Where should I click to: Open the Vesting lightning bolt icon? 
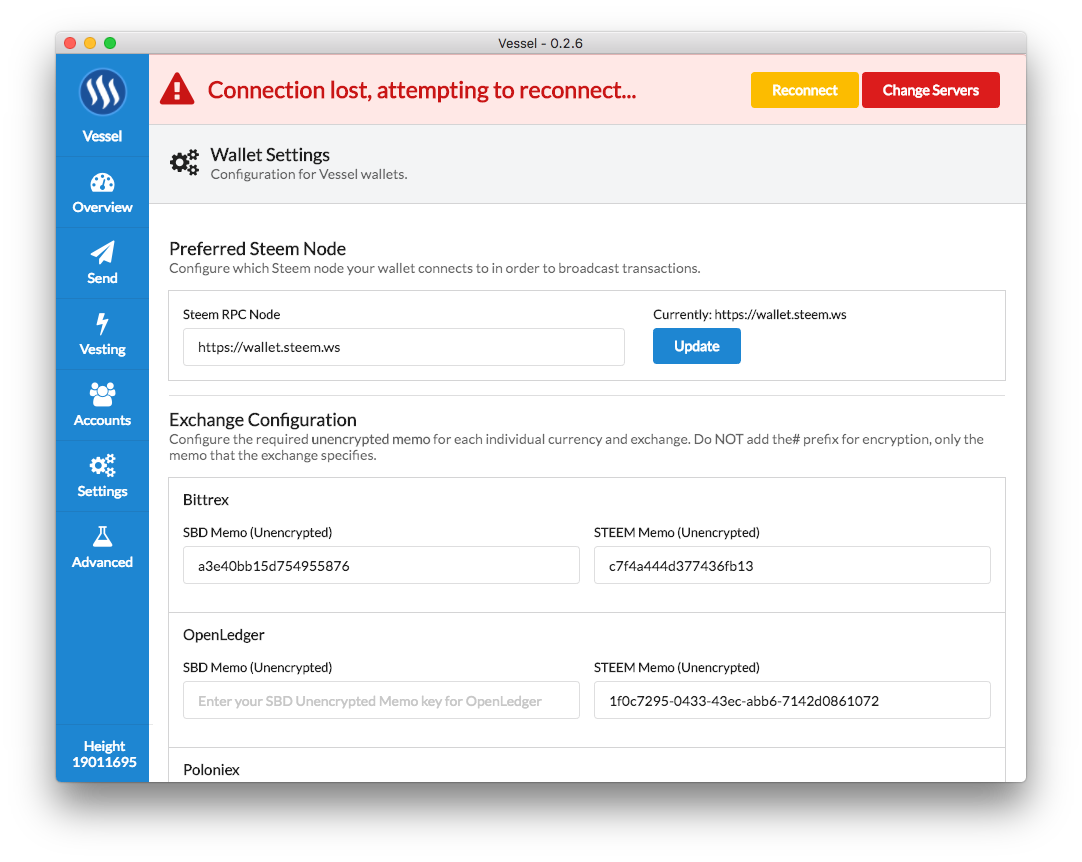pos(102,324)
